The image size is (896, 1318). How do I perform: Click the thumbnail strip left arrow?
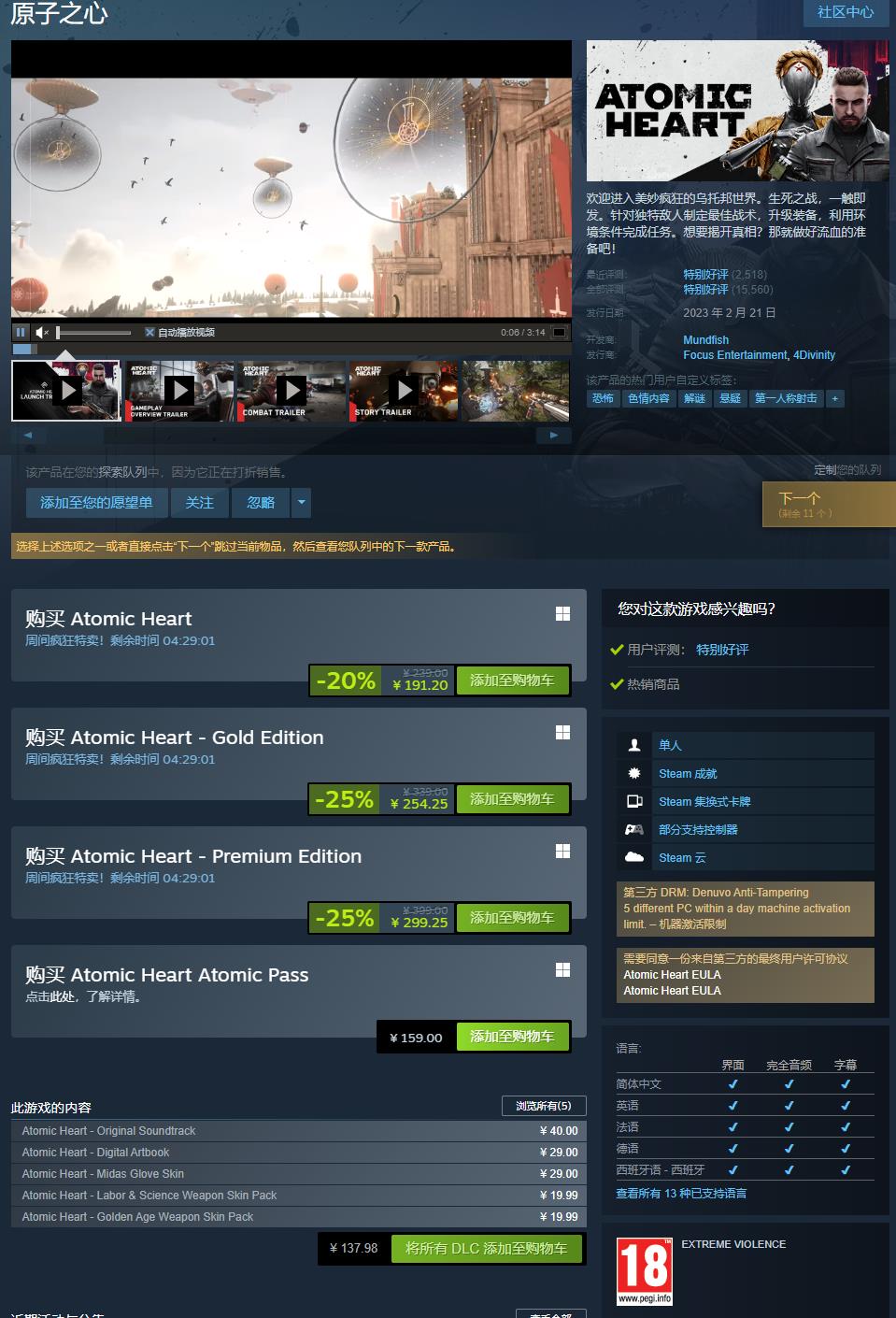pos(28,435)
